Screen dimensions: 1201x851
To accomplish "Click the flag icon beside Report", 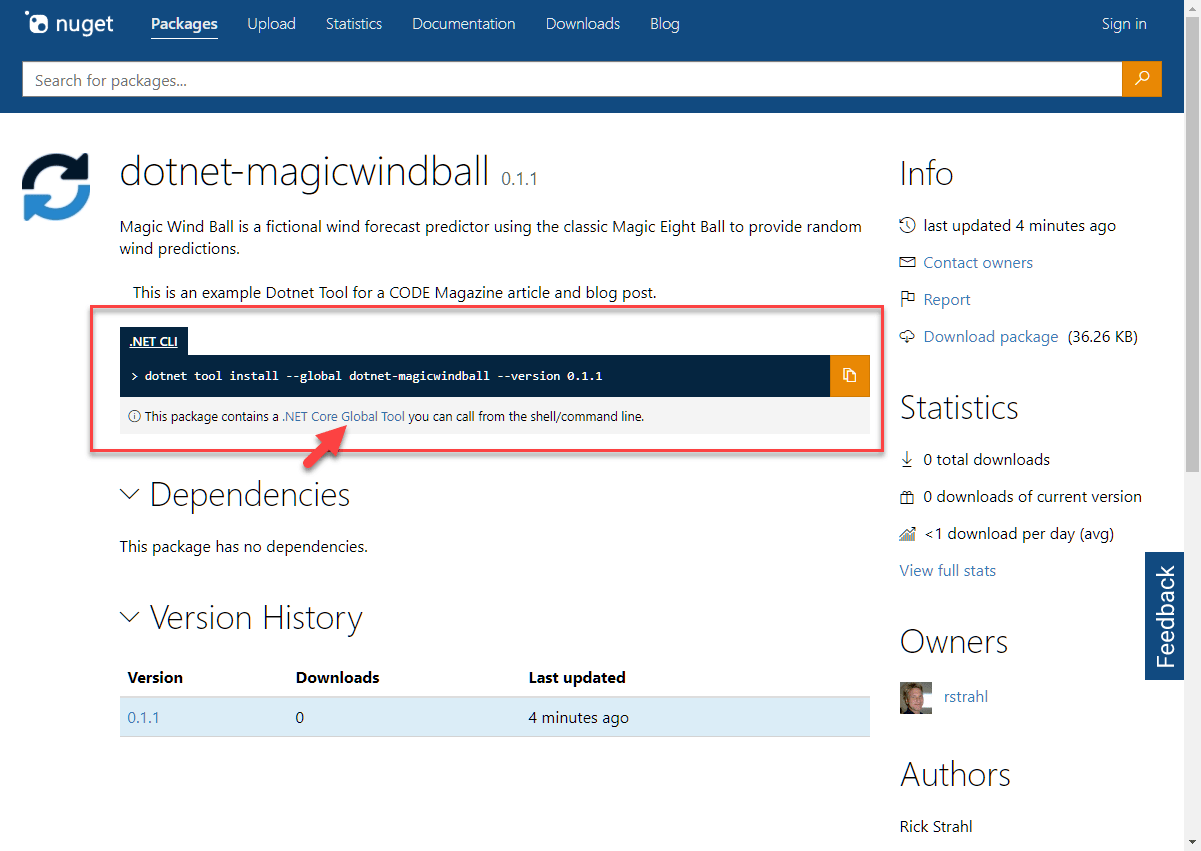I will click(907, 299).
